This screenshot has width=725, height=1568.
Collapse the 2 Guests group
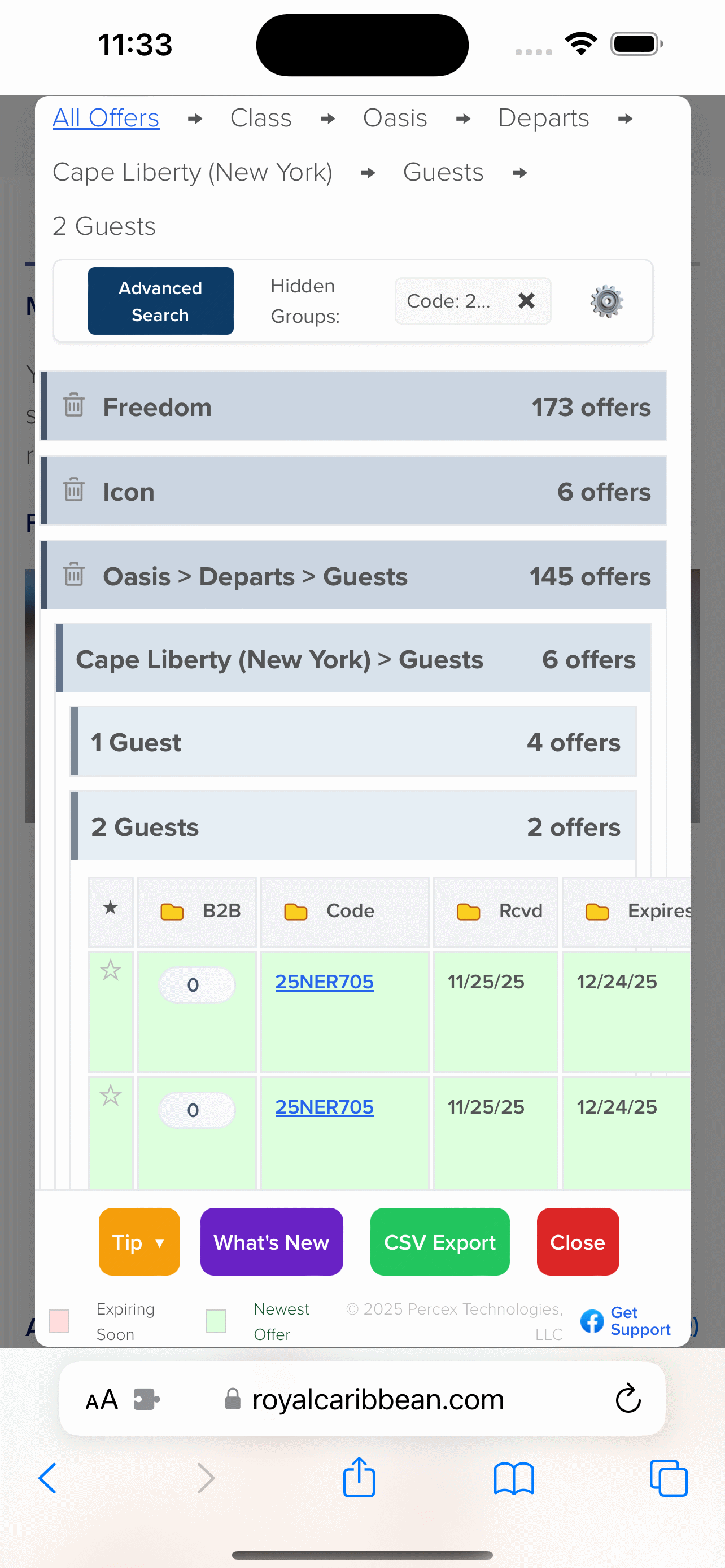tap(354, 826)
